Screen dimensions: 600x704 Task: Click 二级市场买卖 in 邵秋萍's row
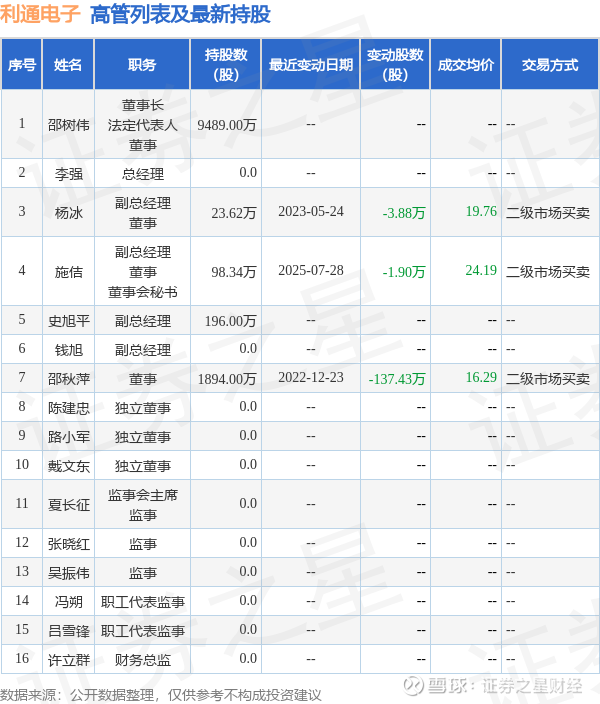click(x=548, y=378)
